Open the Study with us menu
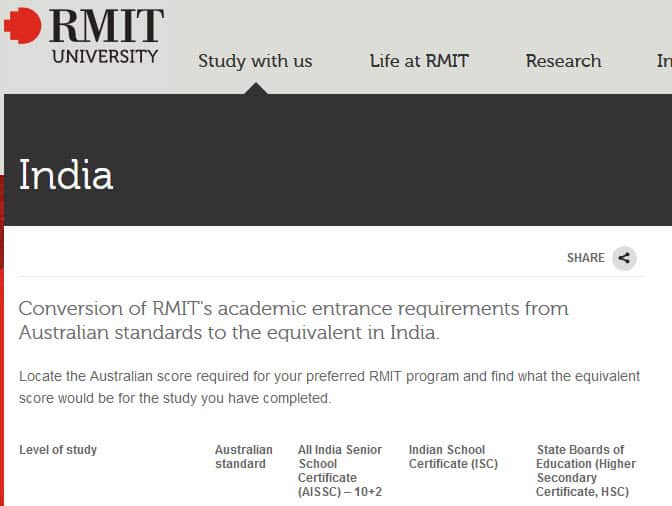This screenshot has height=506, width=672. pos(255,61)
